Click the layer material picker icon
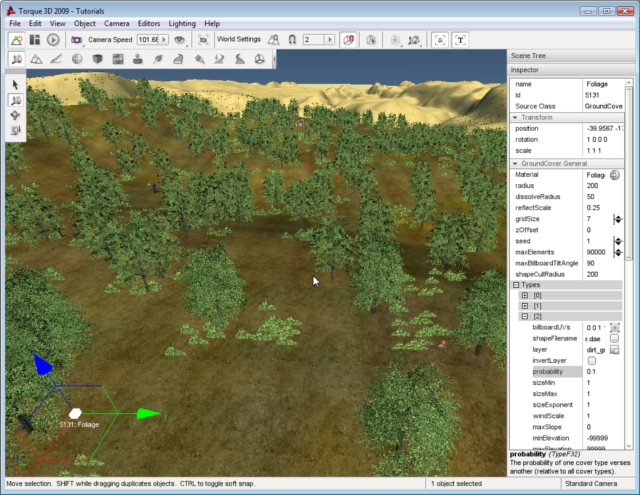The width and height of the screenshot is (640, 495). click(615, 350)
